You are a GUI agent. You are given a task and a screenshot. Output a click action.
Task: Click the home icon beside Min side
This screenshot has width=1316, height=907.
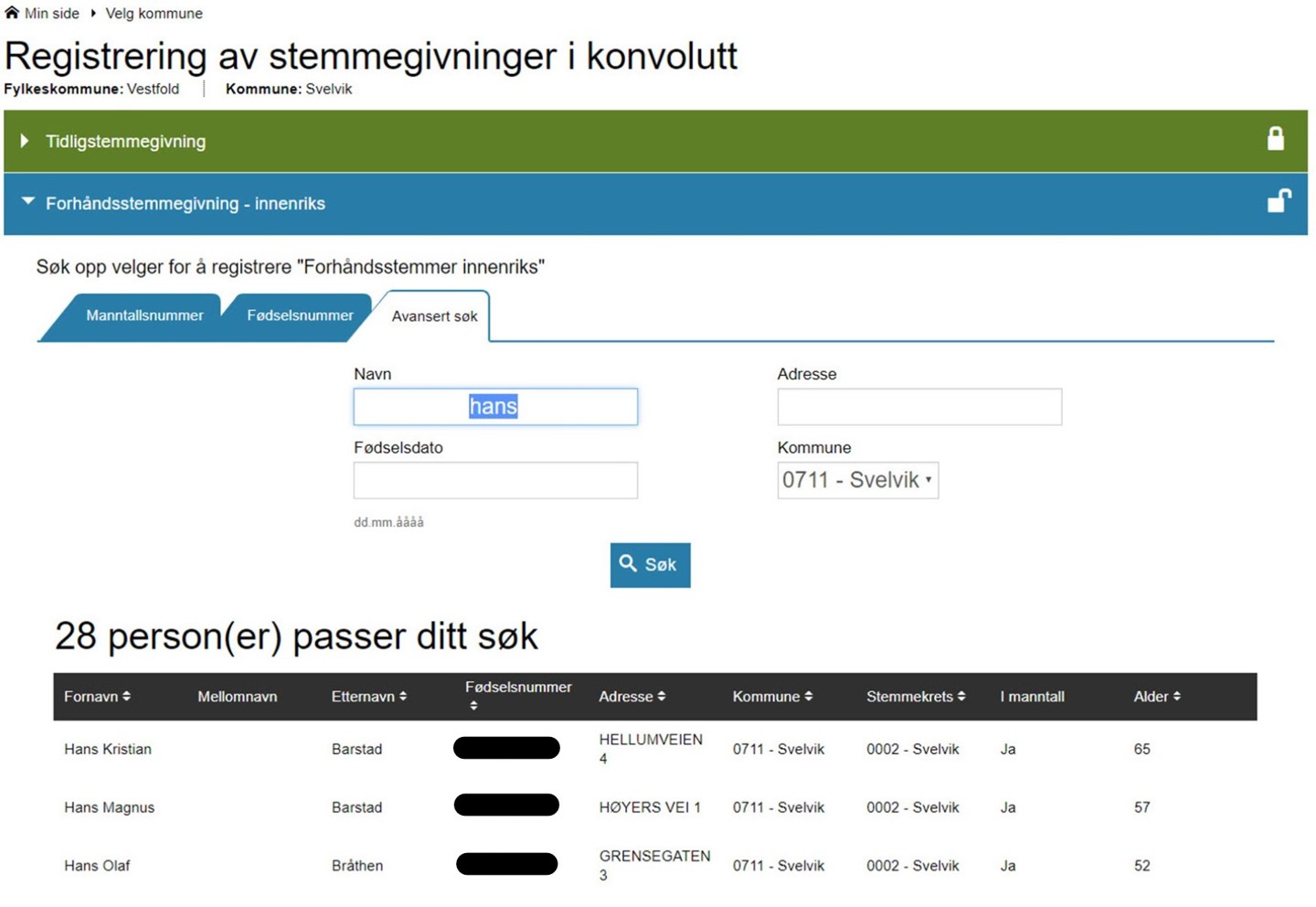(x=12, y=13)
